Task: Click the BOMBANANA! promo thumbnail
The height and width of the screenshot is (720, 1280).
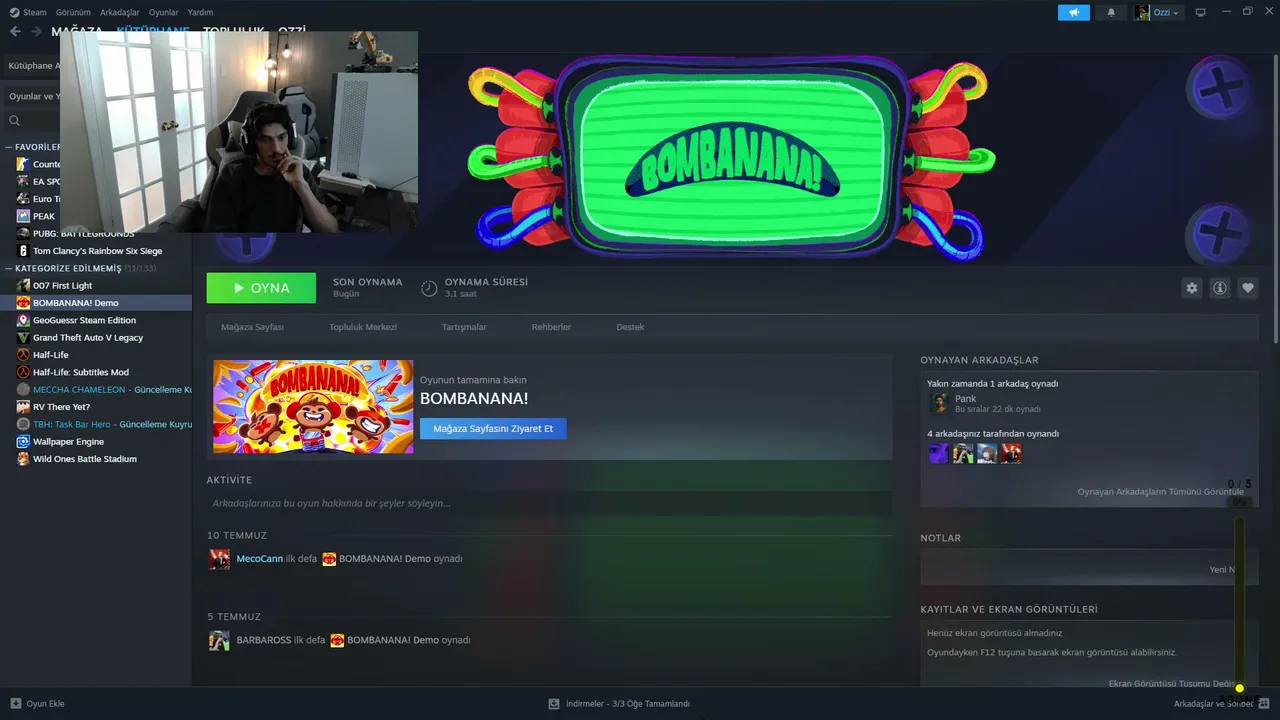Action: coord(313,407)
